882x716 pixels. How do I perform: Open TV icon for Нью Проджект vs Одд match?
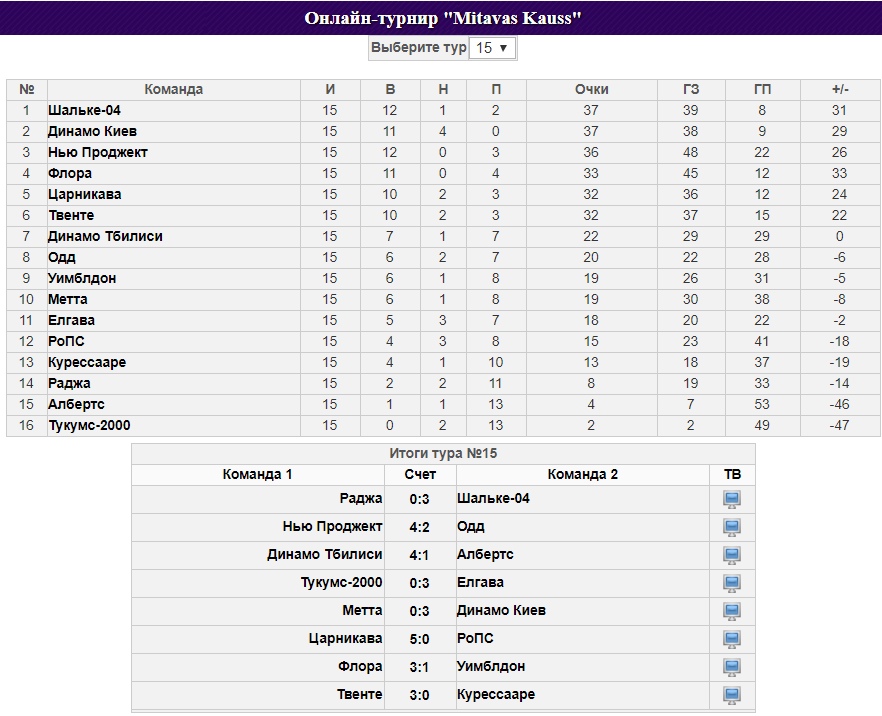(x=732, y=527)
